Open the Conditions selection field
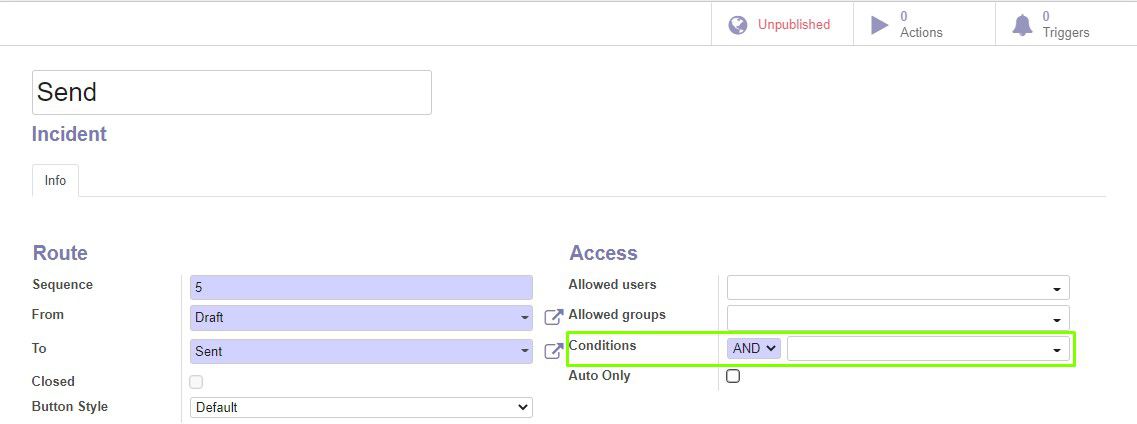1137x424 pixels. click(928, 349)
